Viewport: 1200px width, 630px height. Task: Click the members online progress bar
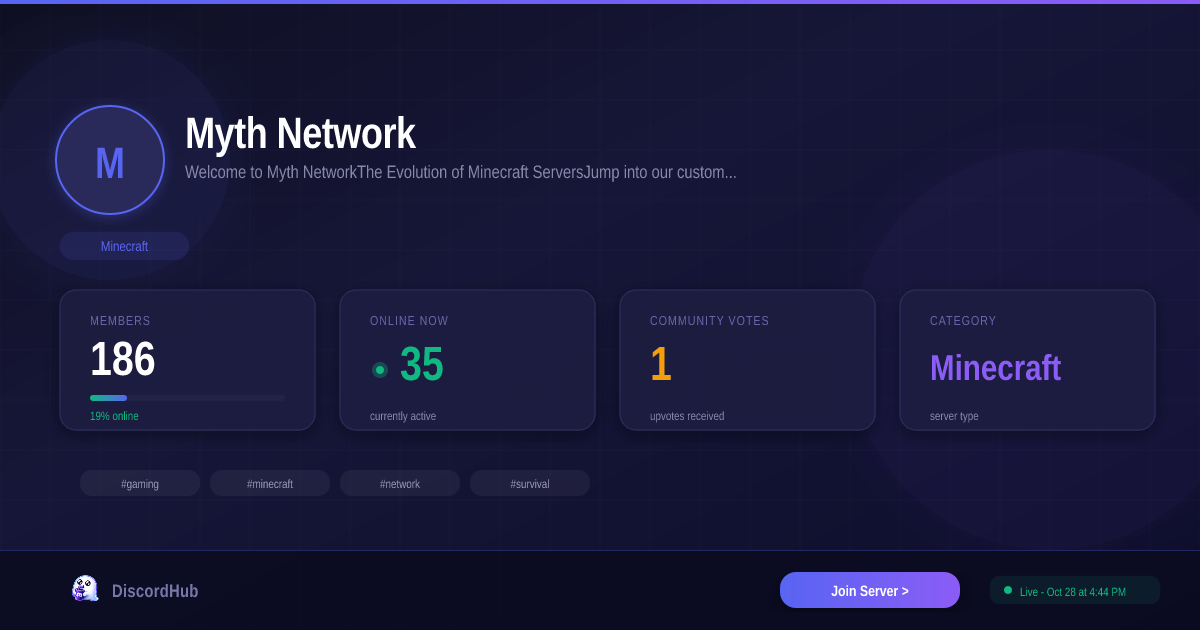[188, 398]
